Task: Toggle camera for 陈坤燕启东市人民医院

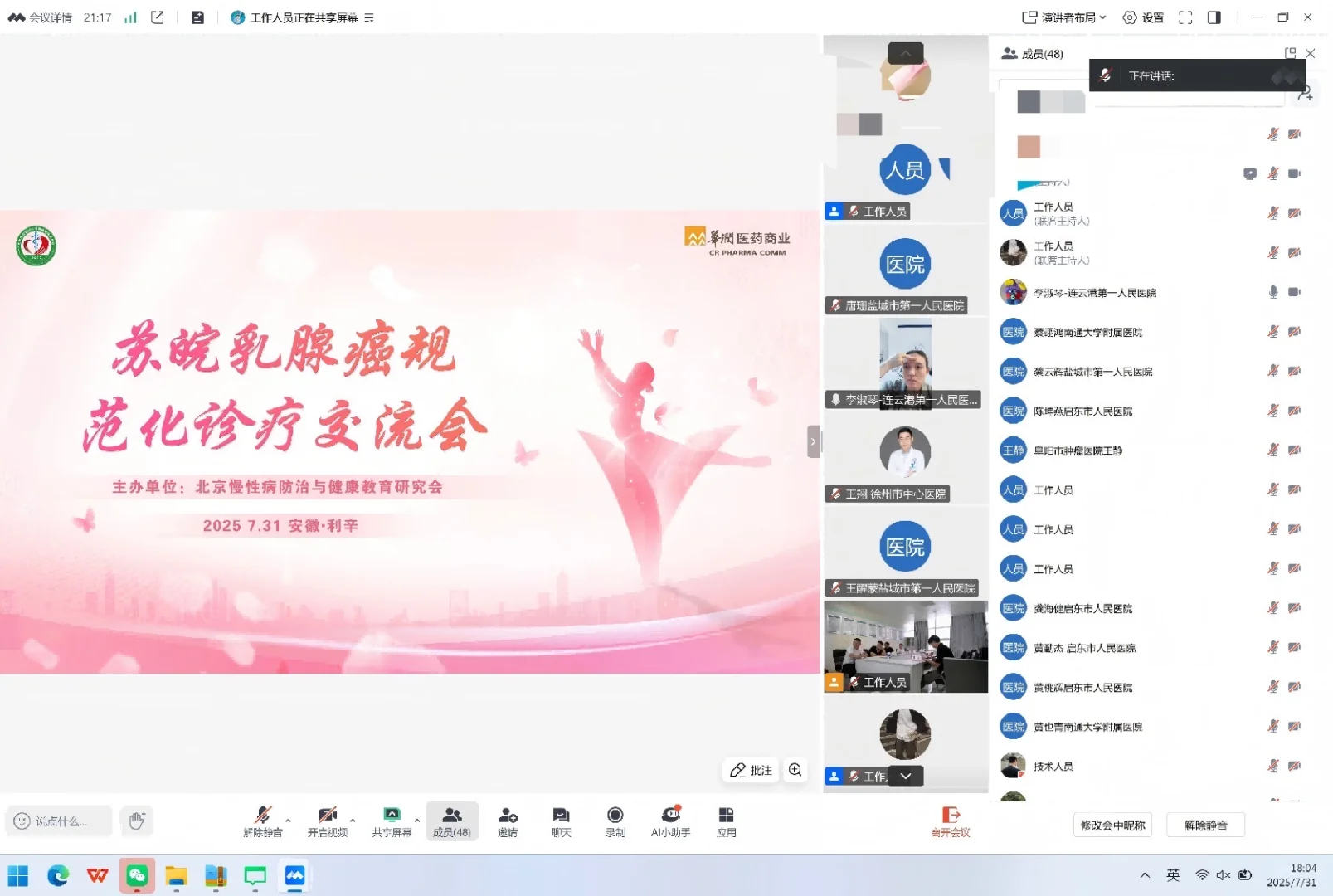Action: coord(1295,411)
